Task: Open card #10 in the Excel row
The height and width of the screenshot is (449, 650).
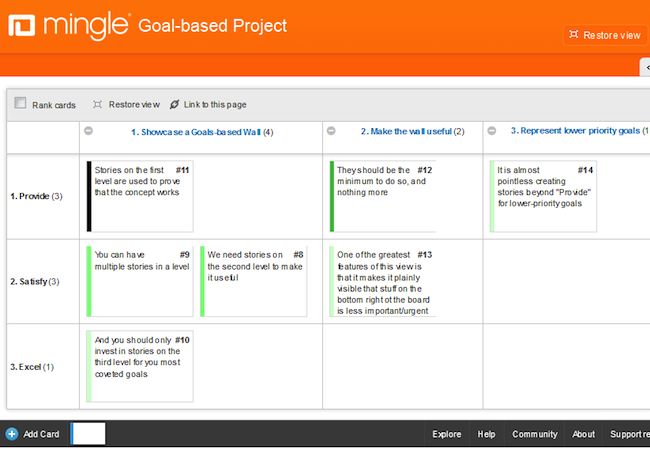Action: point(142,367)
